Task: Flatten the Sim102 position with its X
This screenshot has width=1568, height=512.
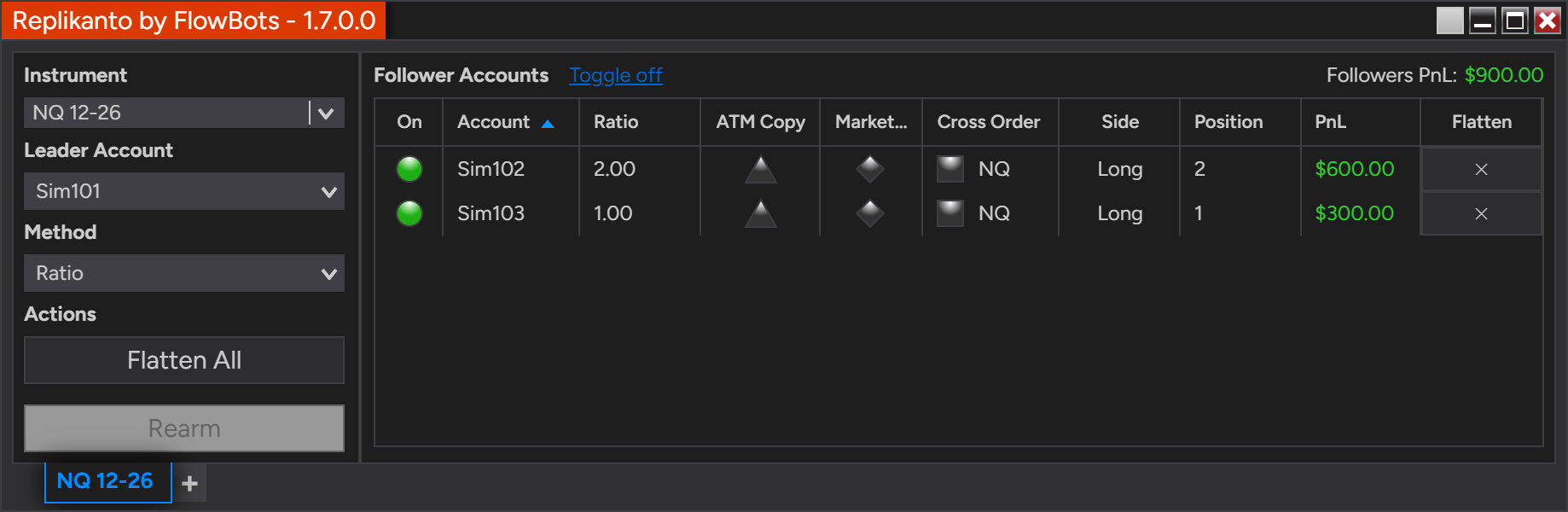Action: pos(1481,169)
